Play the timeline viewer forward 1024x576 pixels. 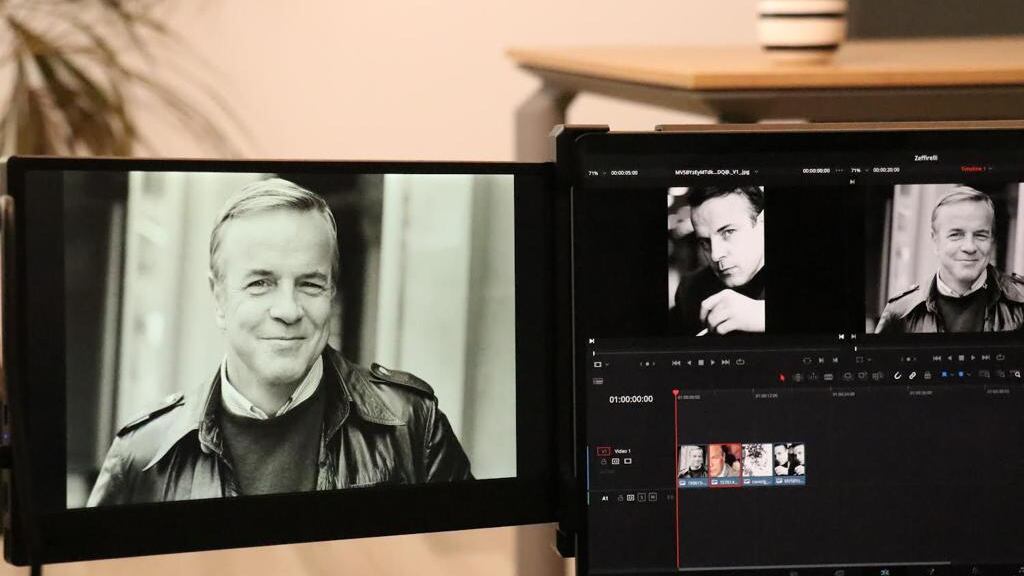tap(973, 358)
